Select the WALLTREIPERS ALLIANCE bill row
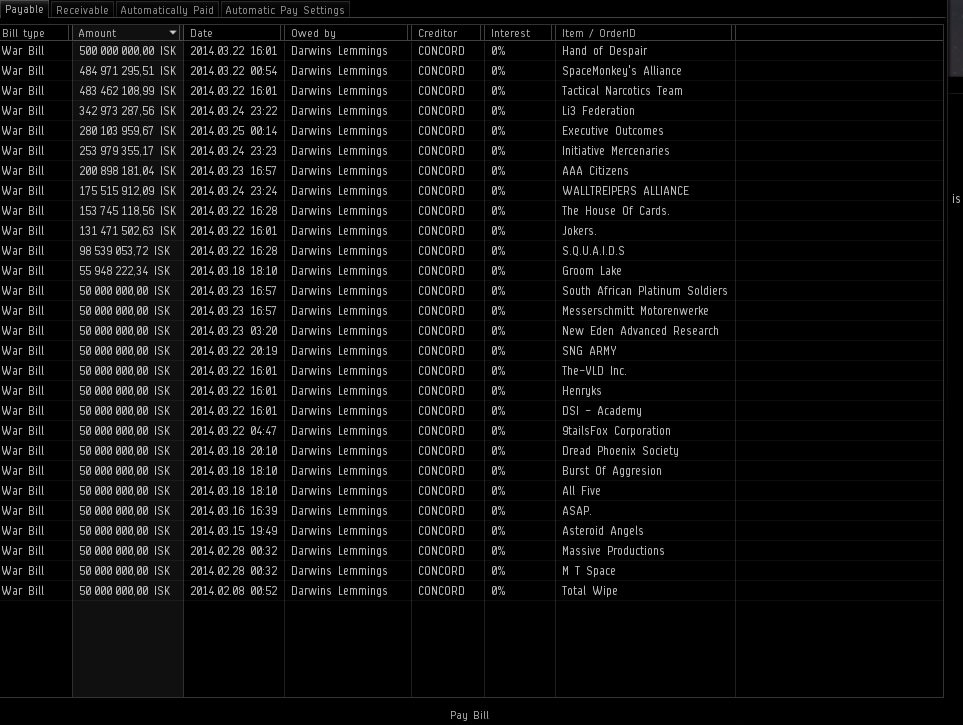Viewport: 963px width, 725px height. point(472,190)
